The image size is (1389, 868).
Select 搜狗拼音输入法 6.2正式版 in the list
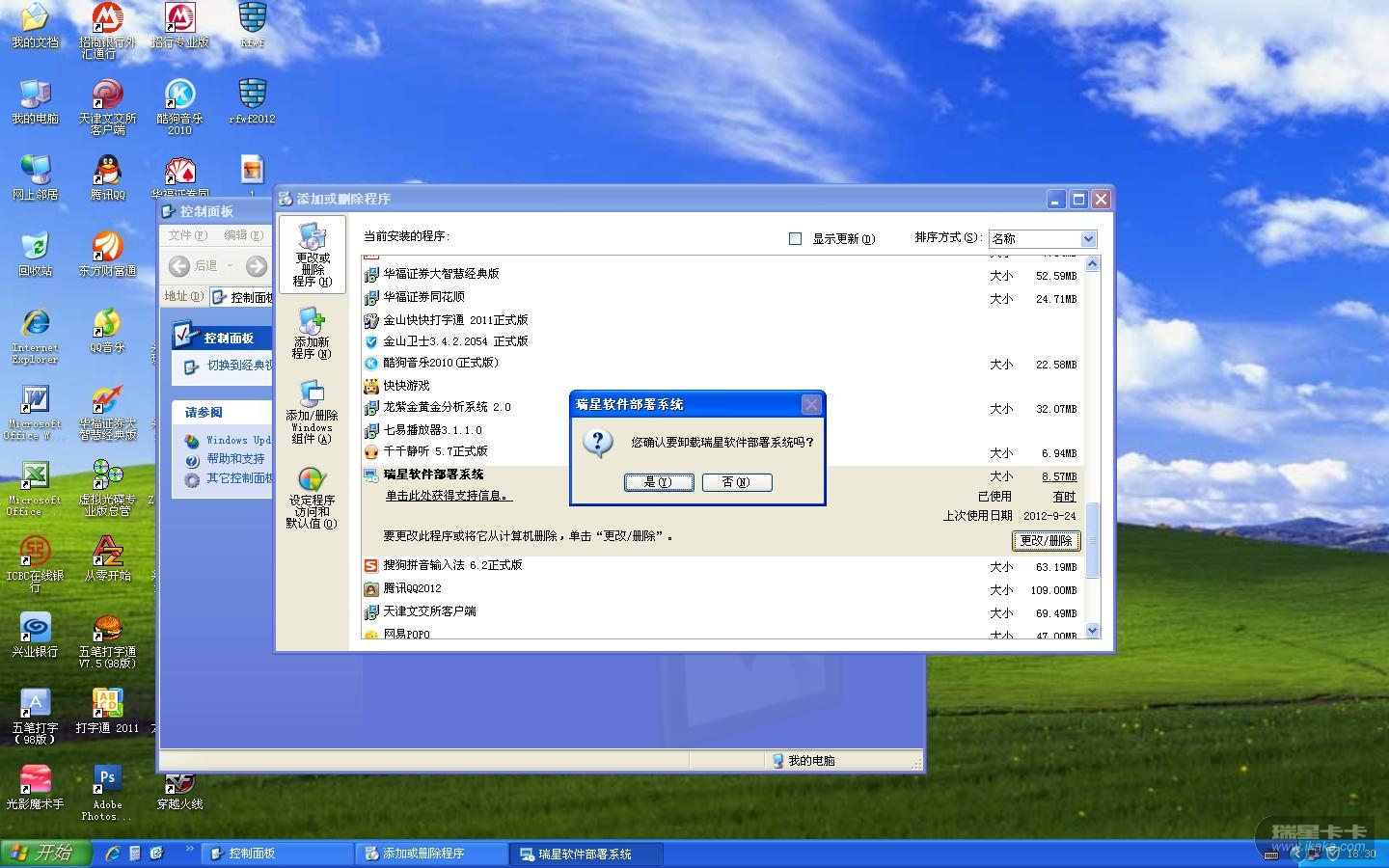click(722, 565)
